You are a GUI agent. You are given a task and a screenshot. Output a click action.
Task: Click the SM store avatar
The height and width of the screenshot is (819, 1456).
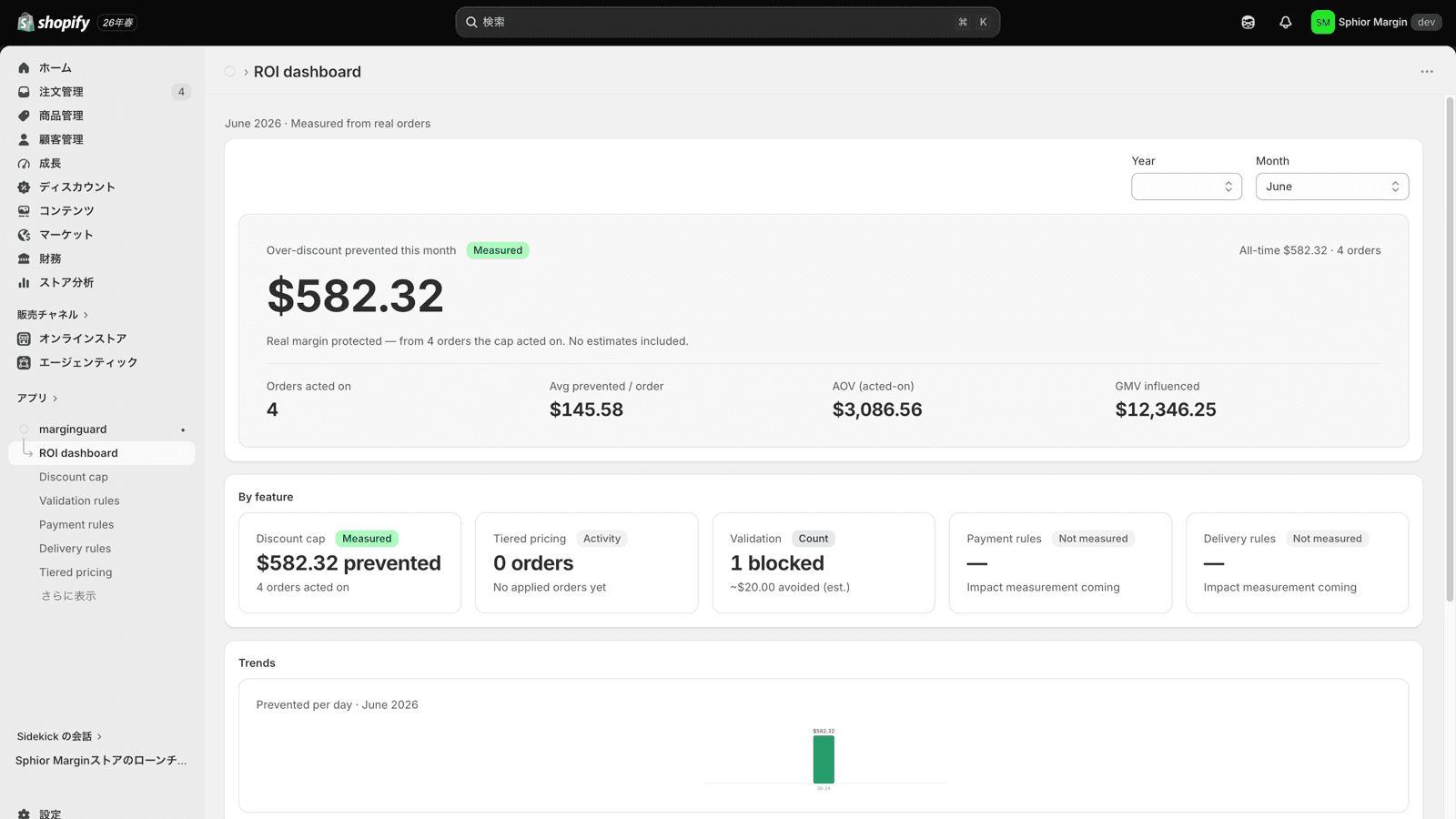pos(1322,22)
